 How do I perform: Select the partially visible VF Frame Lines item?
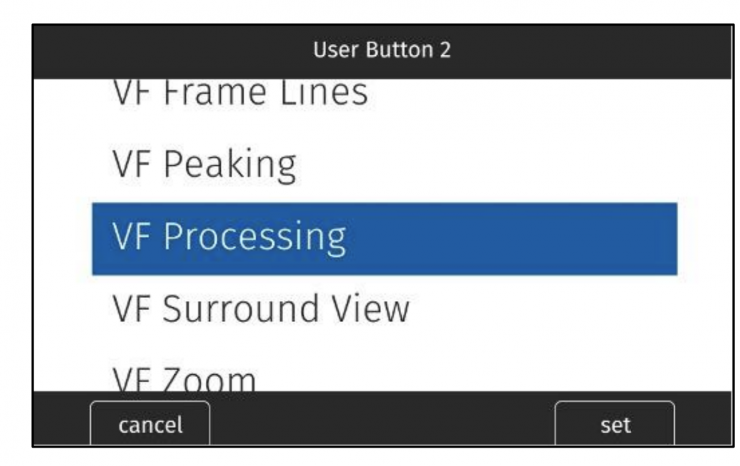pyautogui.click(x=238, y=93)
